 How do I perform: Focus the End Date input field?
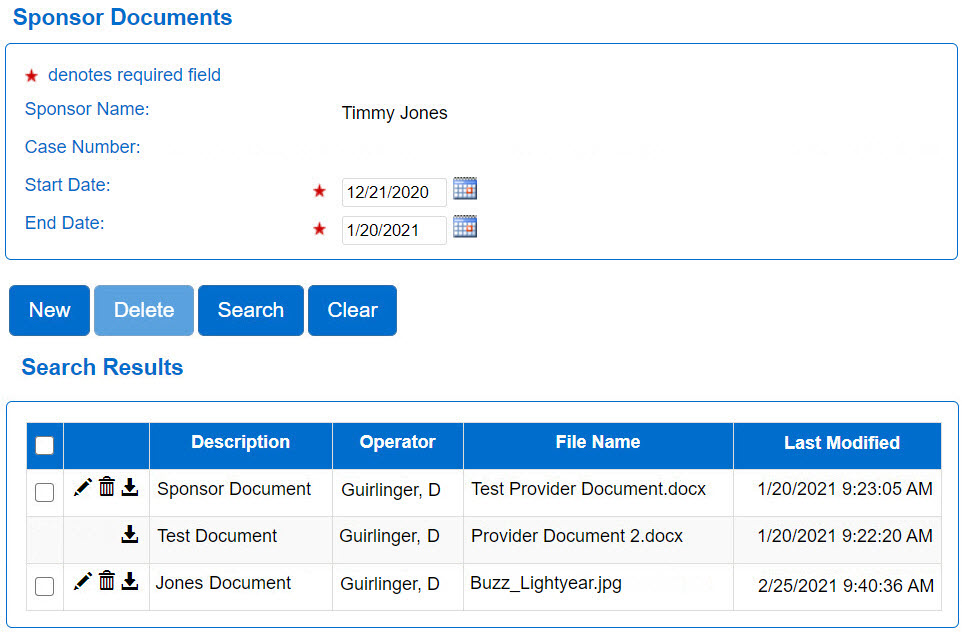coord(394,230)
